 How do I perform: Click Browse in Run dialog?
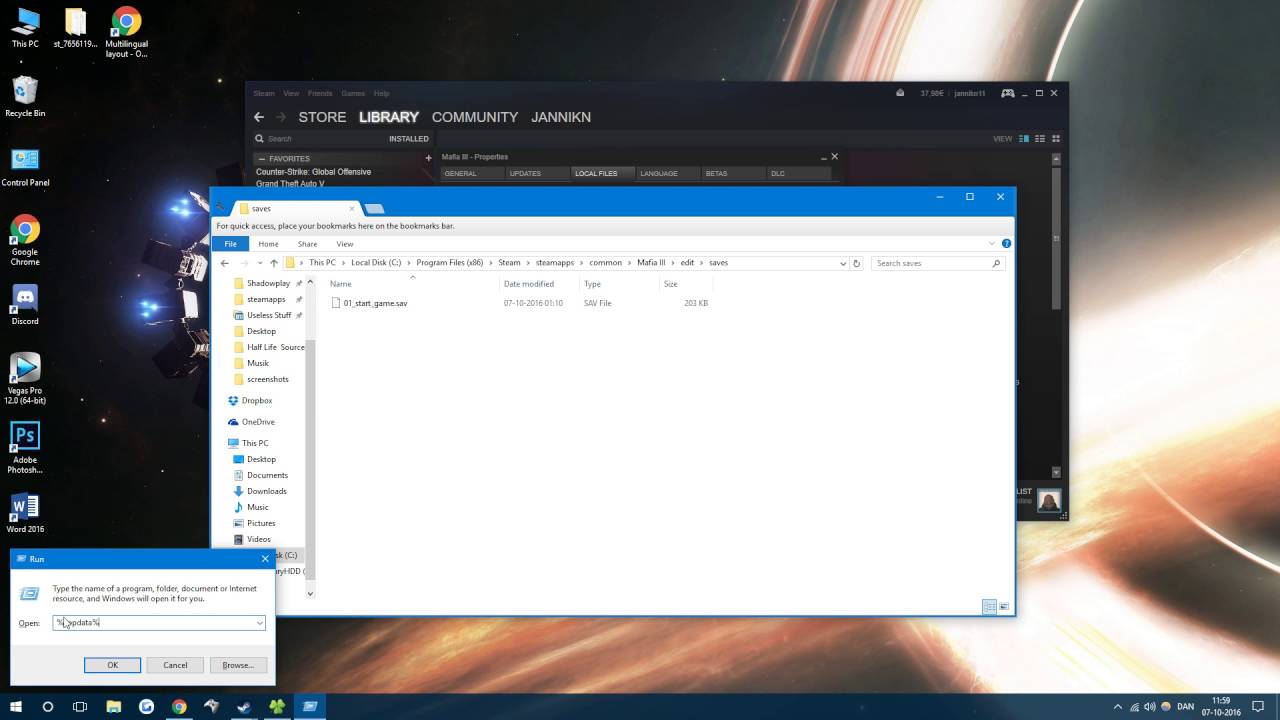pyautogui.click(x=238, y=665)
